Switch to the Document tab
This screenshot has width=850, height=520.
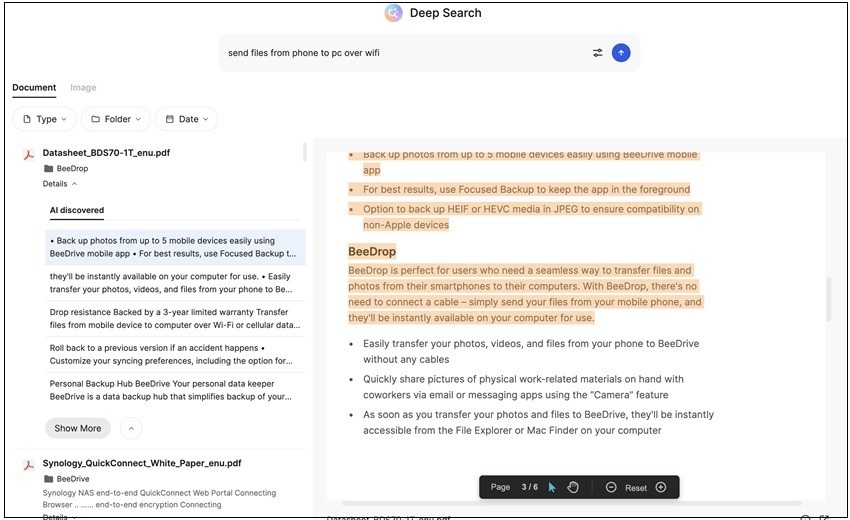point(34,88)
